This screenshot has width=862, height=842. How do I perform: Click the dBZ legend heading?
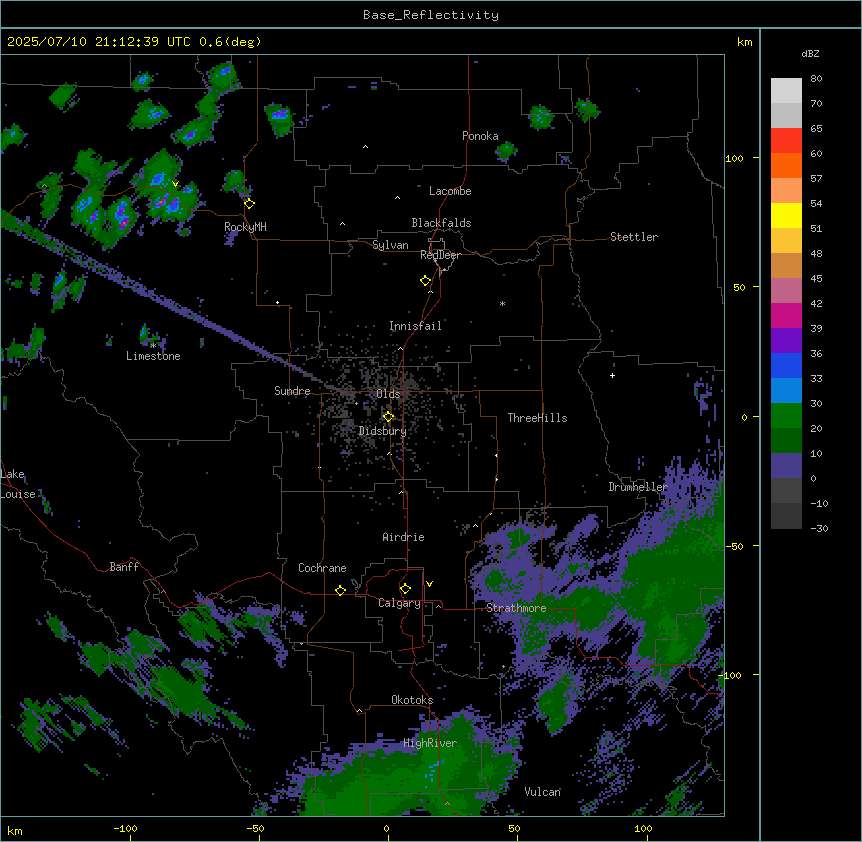(x=810, y=53)
